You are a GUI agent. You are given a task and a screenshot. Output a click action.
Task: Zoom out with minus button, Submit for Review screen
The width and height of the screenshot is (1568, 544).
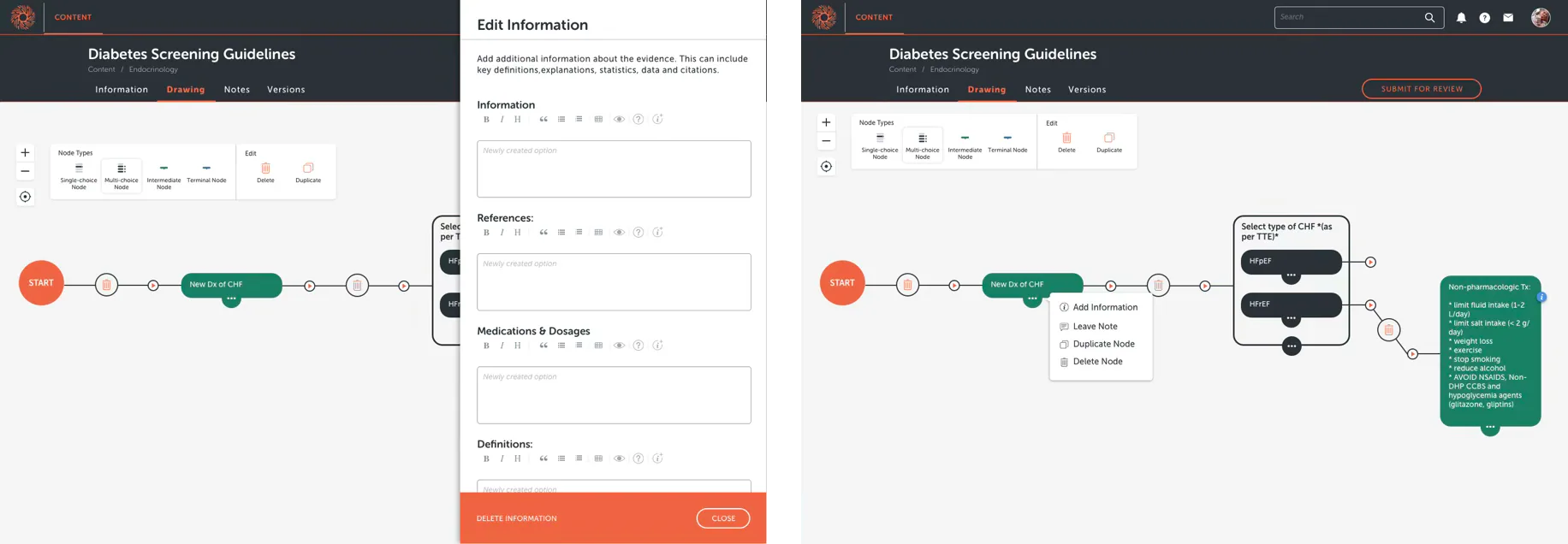(826, 141)
